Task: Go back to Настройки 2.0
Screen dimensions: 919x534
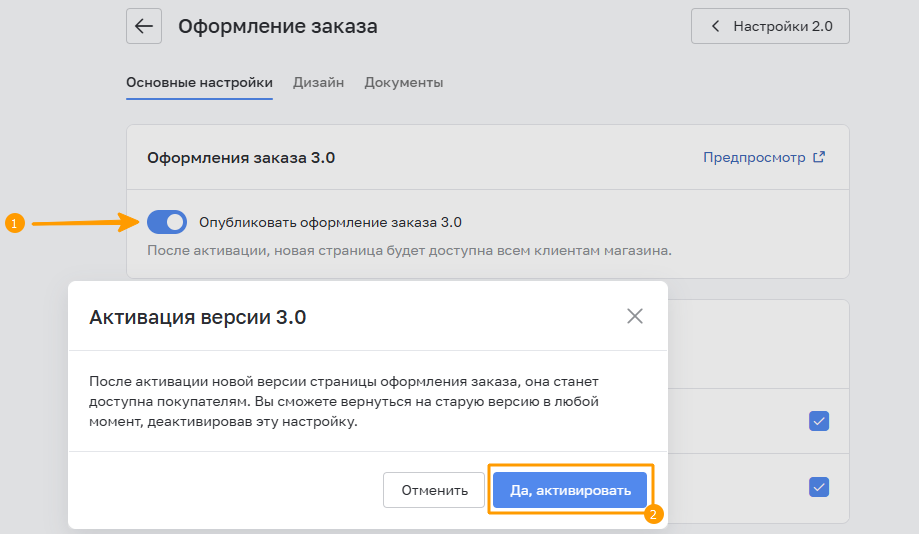Action: (x=770, y=26)
